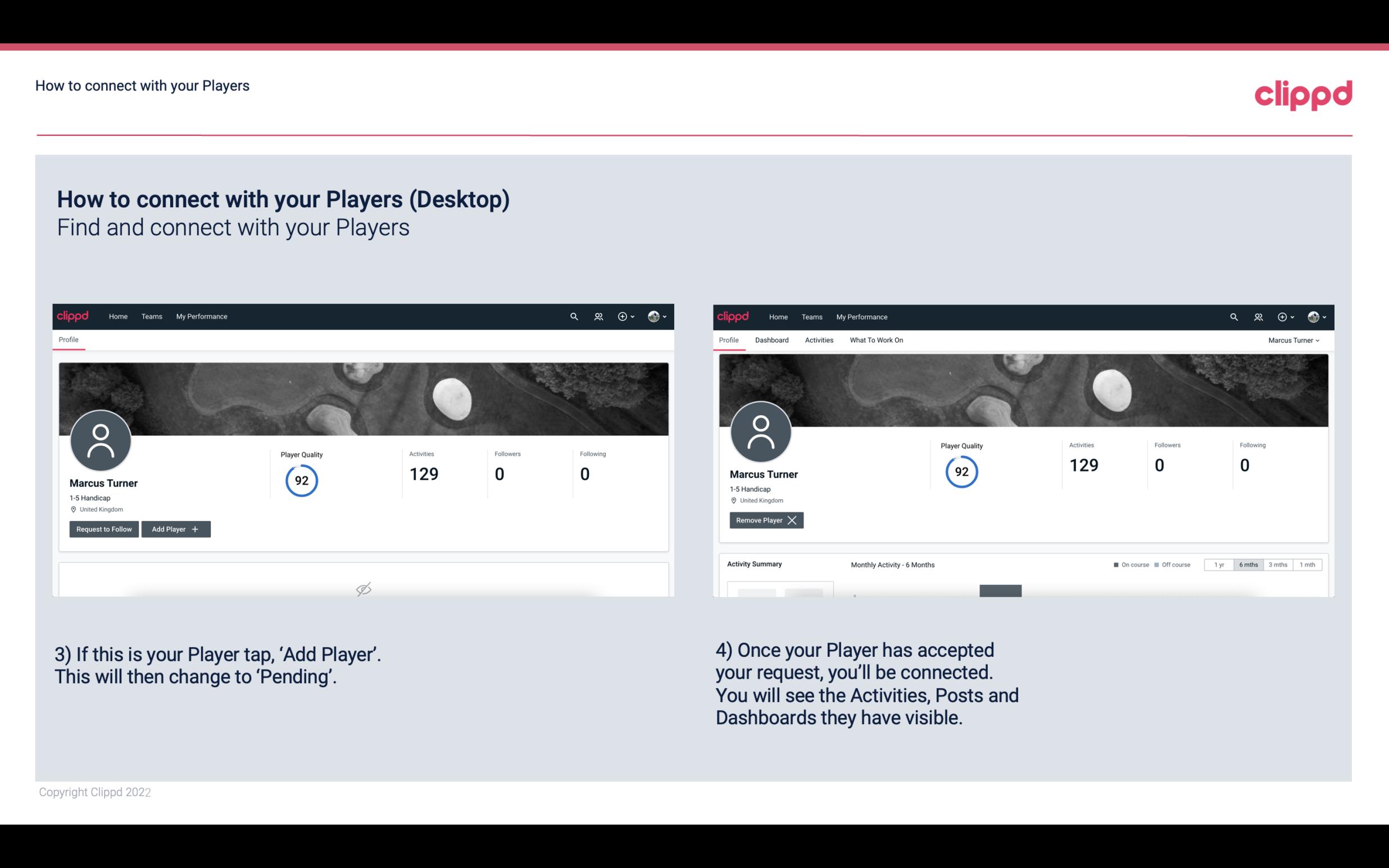Switch to the 'What To On' tab

pos(876,340)
